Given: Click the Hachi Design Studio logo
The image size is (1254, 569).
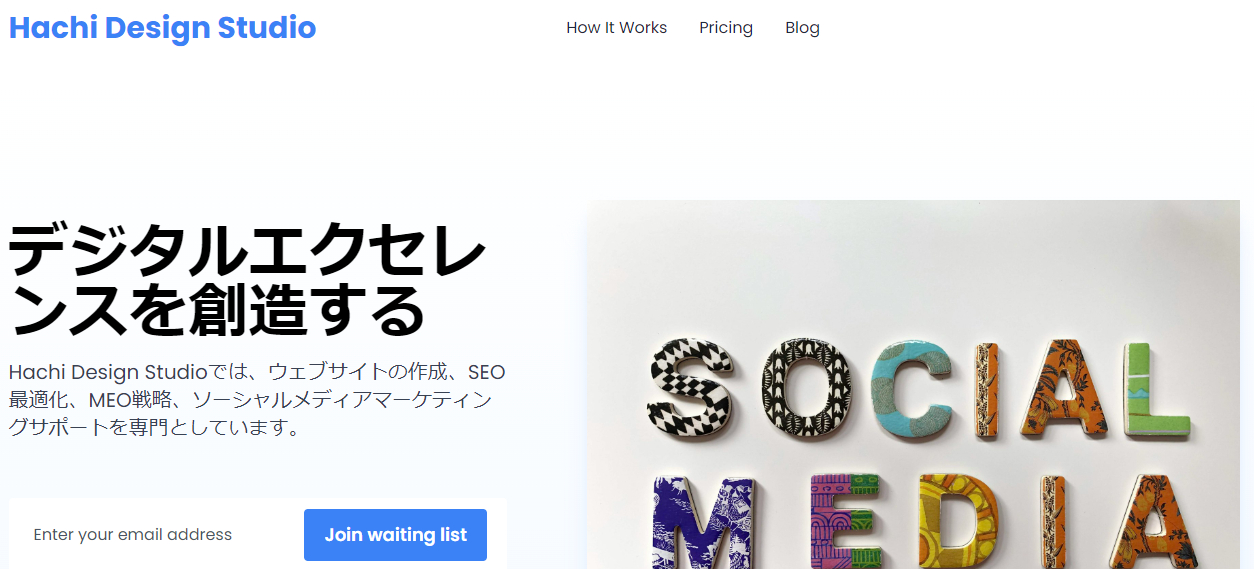Looking at the screenshot, I should pos(162,28).
